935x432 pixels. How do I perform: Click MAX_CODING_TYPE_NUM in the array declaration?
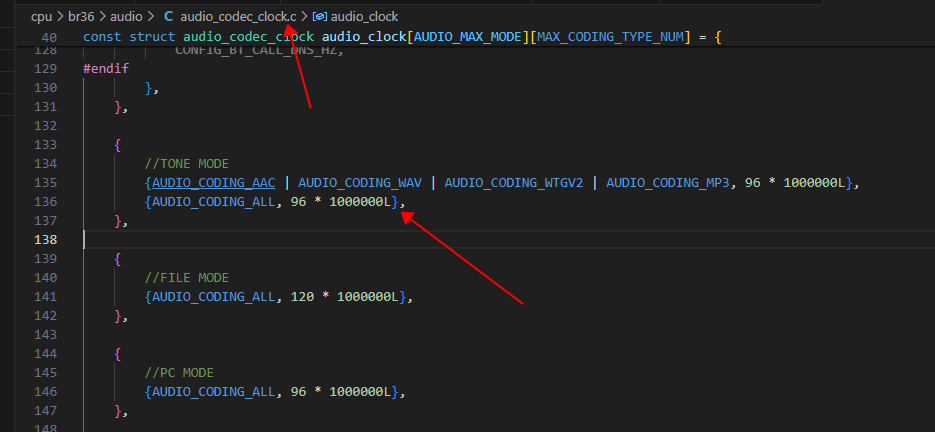tap(611, 37)
